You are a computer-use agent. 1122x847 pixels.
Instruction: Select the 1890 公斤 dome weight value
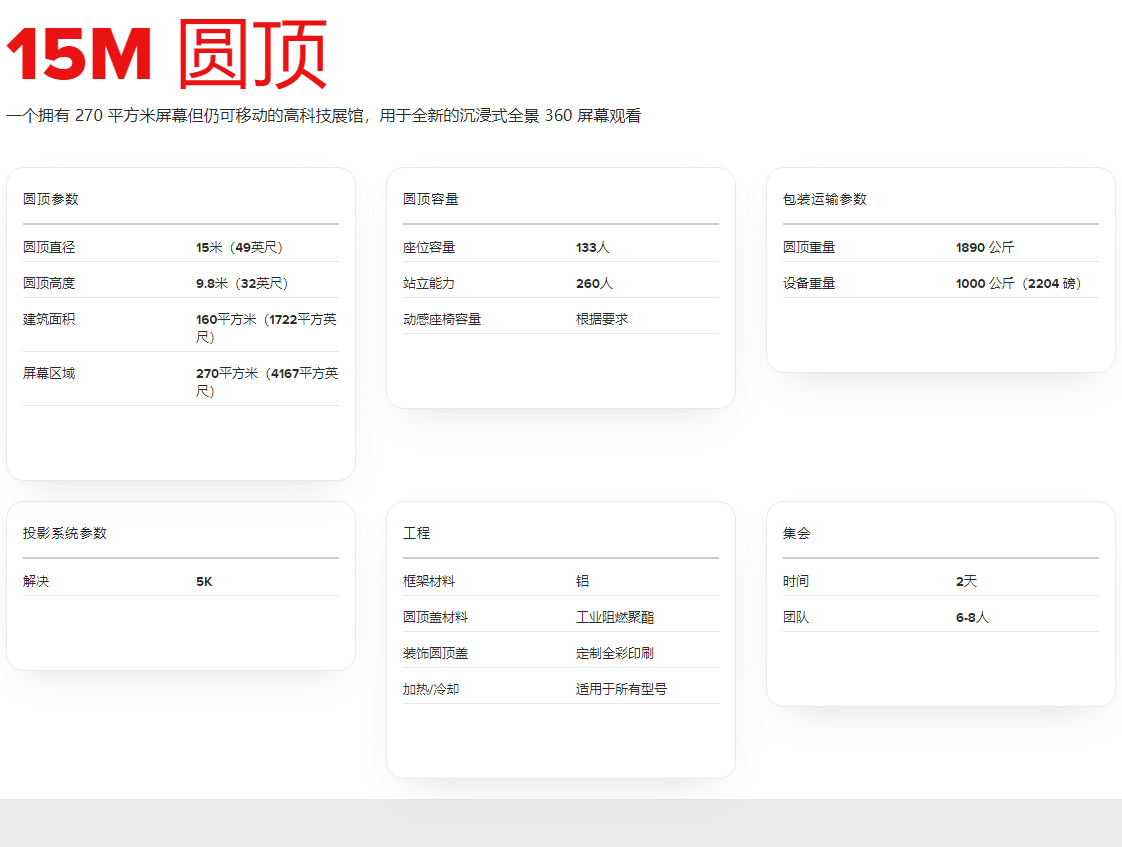(x=984, y=247)
